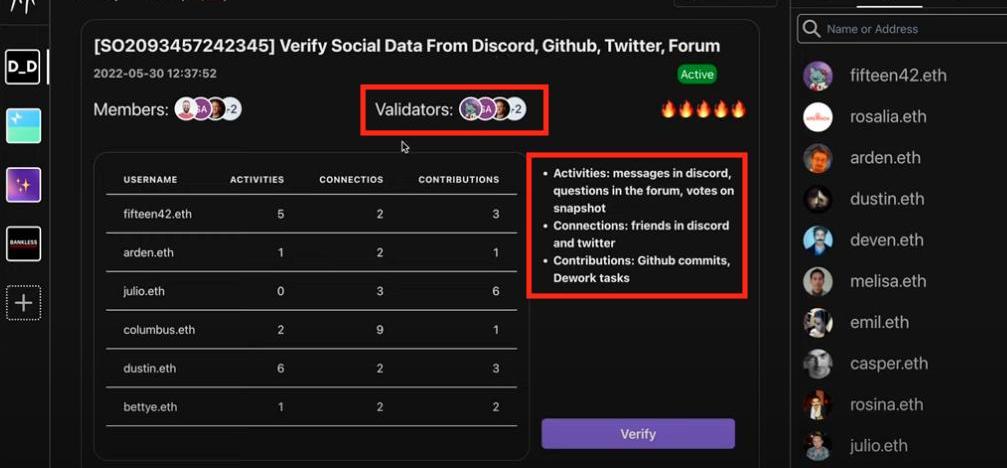
Task: Open melisa.eth profile from list
Action: (888, 282)
